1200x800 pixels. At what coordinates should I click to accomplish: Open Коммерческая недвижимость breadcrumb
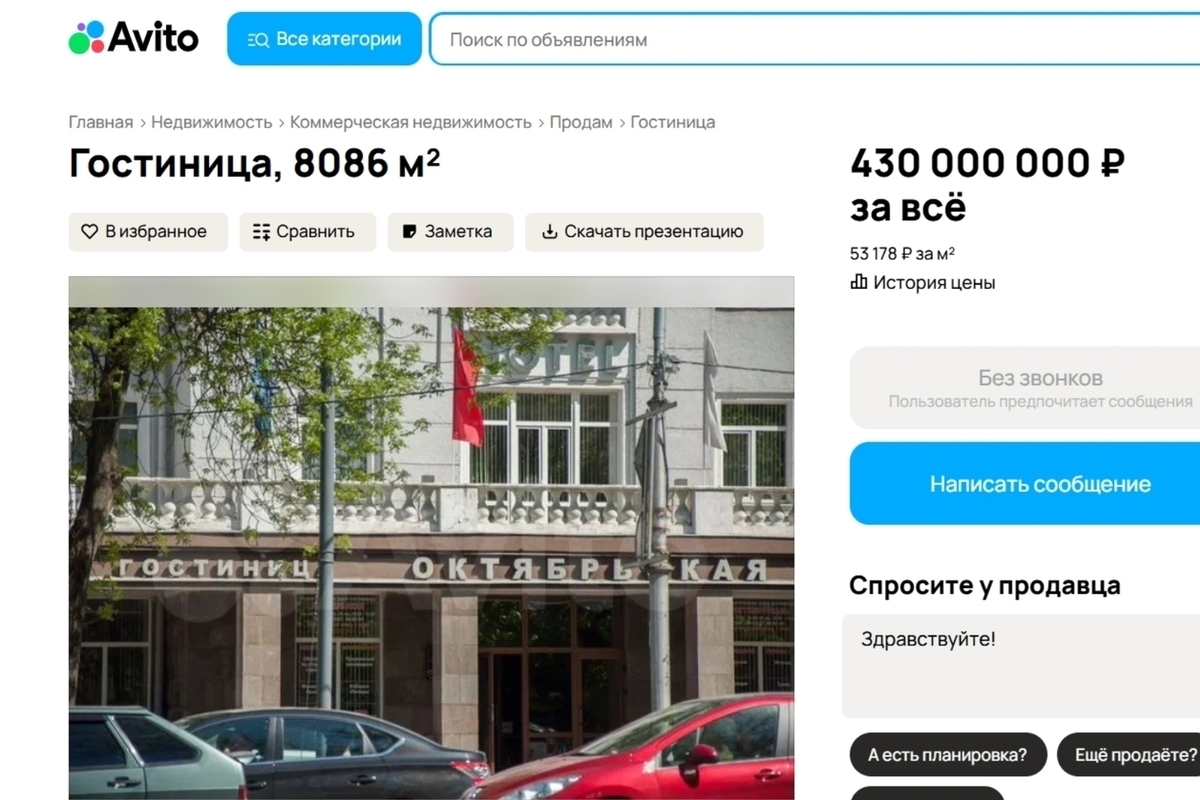pos(411,122)
